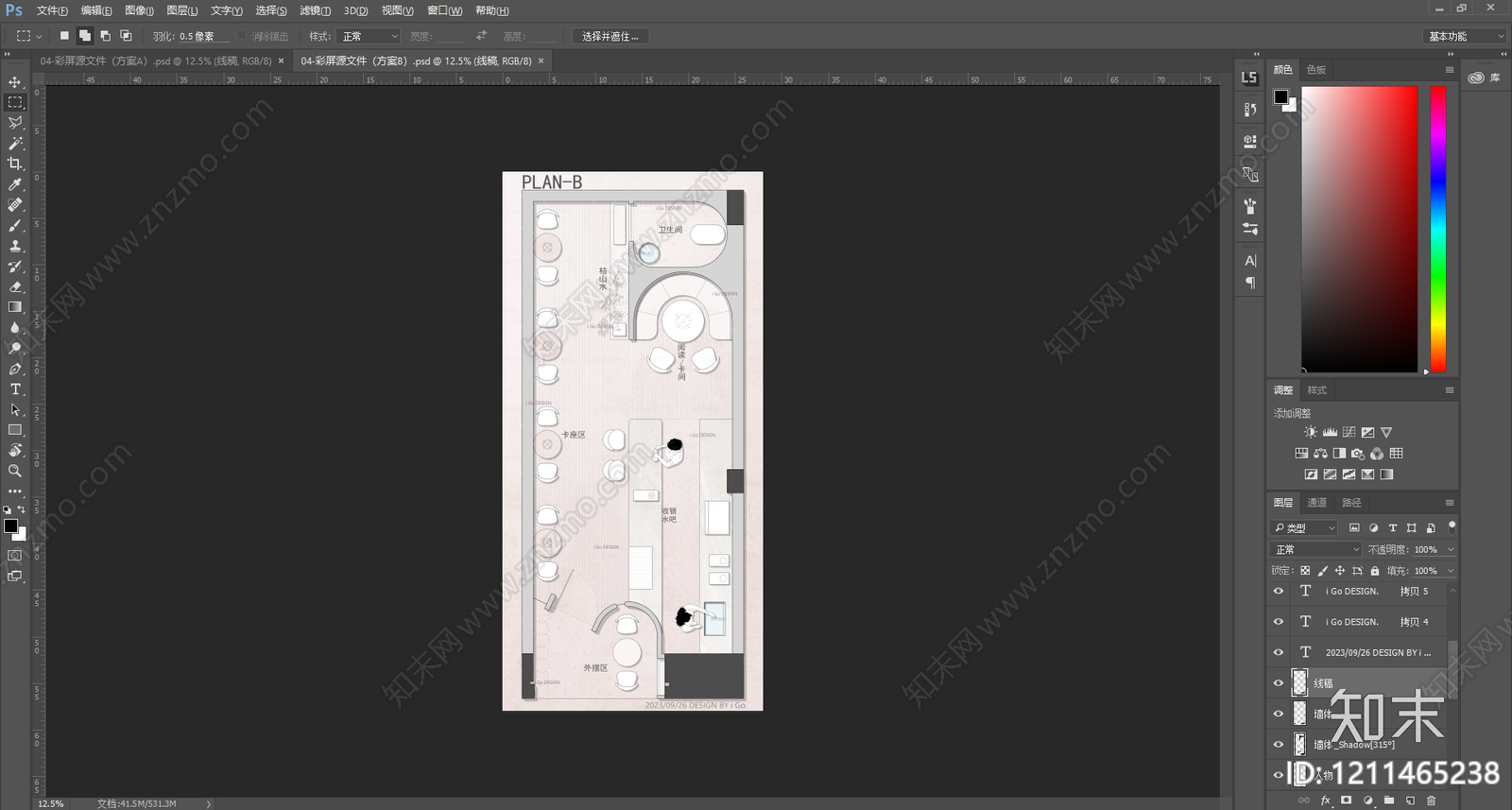Select the Horizontal Type tool

point(15,389)
